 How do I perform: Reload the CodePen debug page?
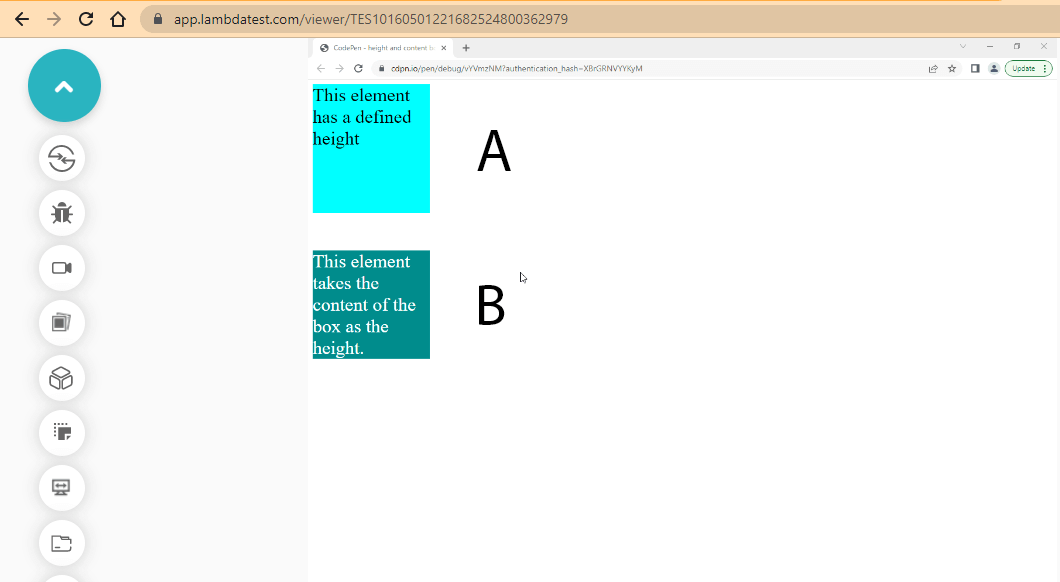358,68
